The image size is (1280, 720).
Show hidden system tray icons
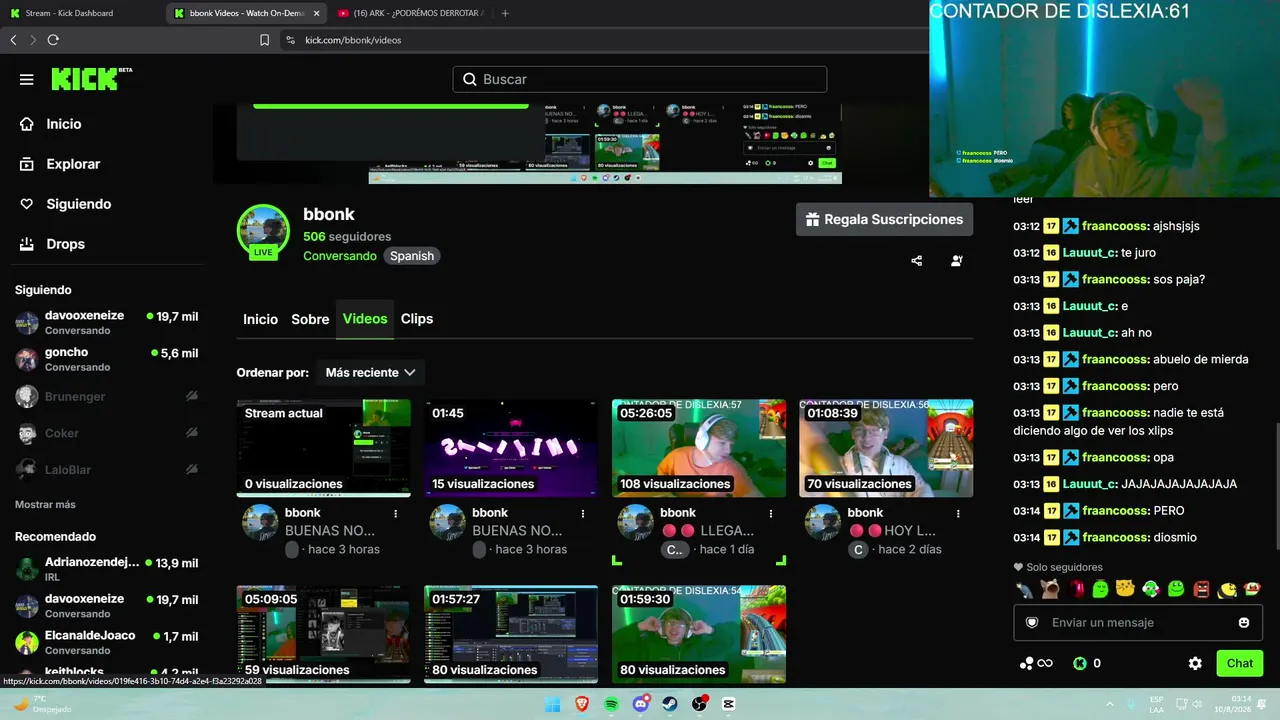[1109, 704]
